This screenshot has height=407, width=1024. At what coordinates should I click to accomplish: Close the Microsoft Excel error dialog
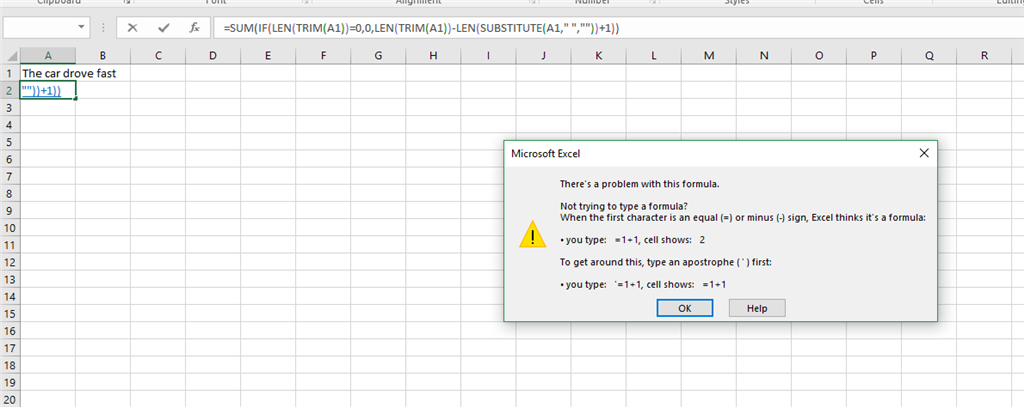(923, 154)
